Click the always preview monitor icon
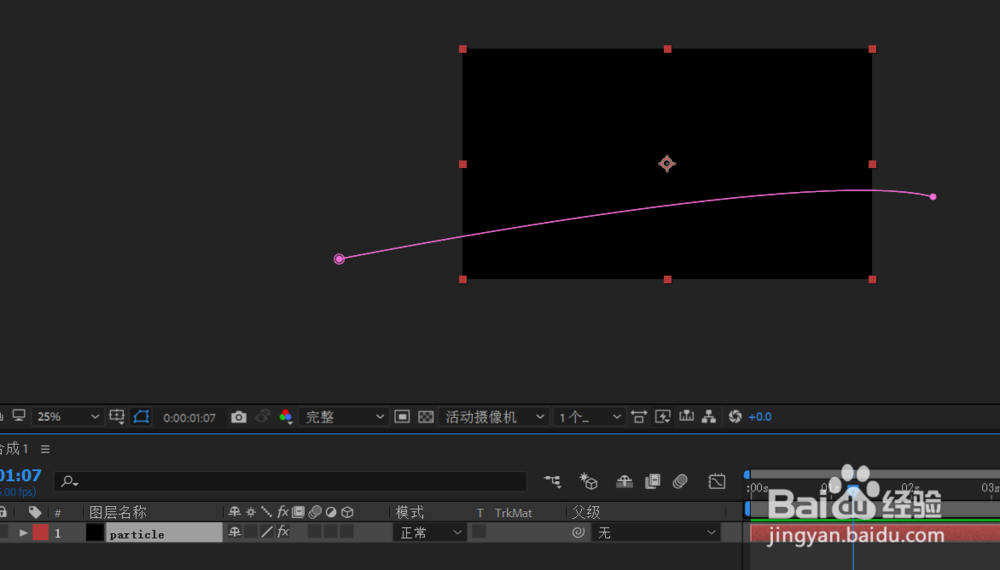1000x570 pixels. (19, 416)
